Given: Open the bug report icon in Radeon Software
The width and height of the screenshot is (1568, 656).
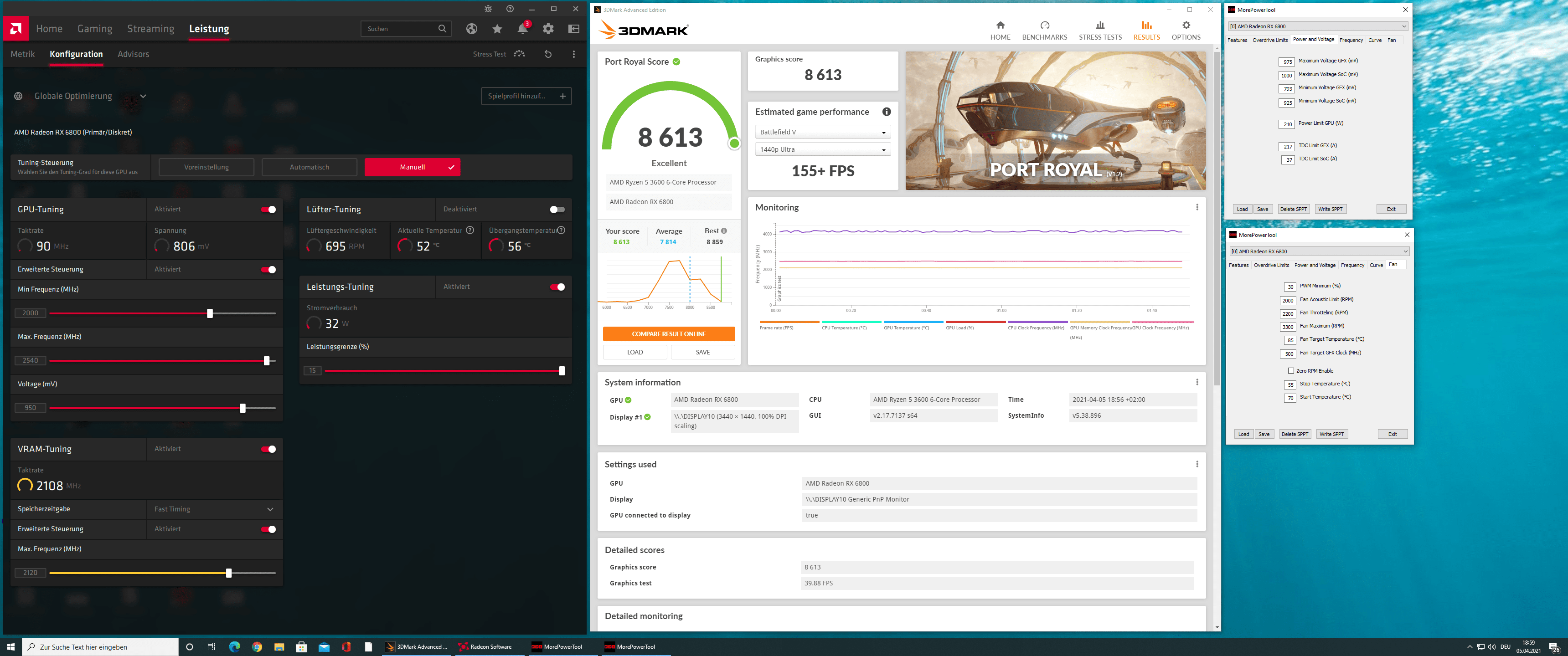Looking at the screenshot, I should (488, 9).
